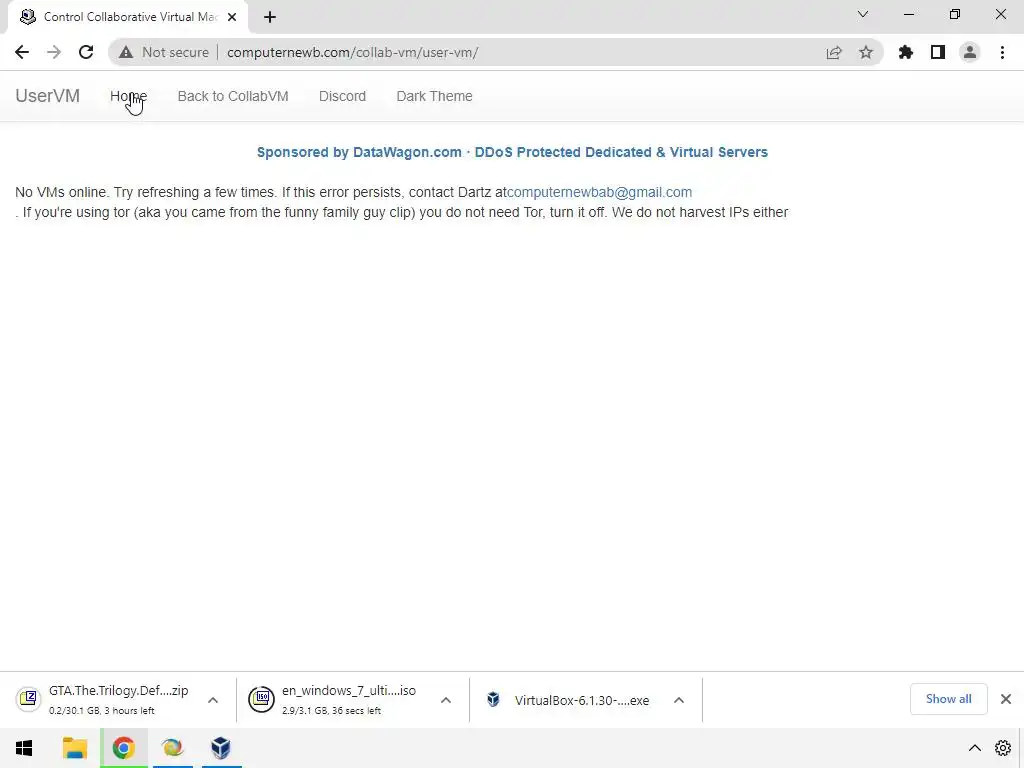Open the Home nav item

click(x=129, y=96)
